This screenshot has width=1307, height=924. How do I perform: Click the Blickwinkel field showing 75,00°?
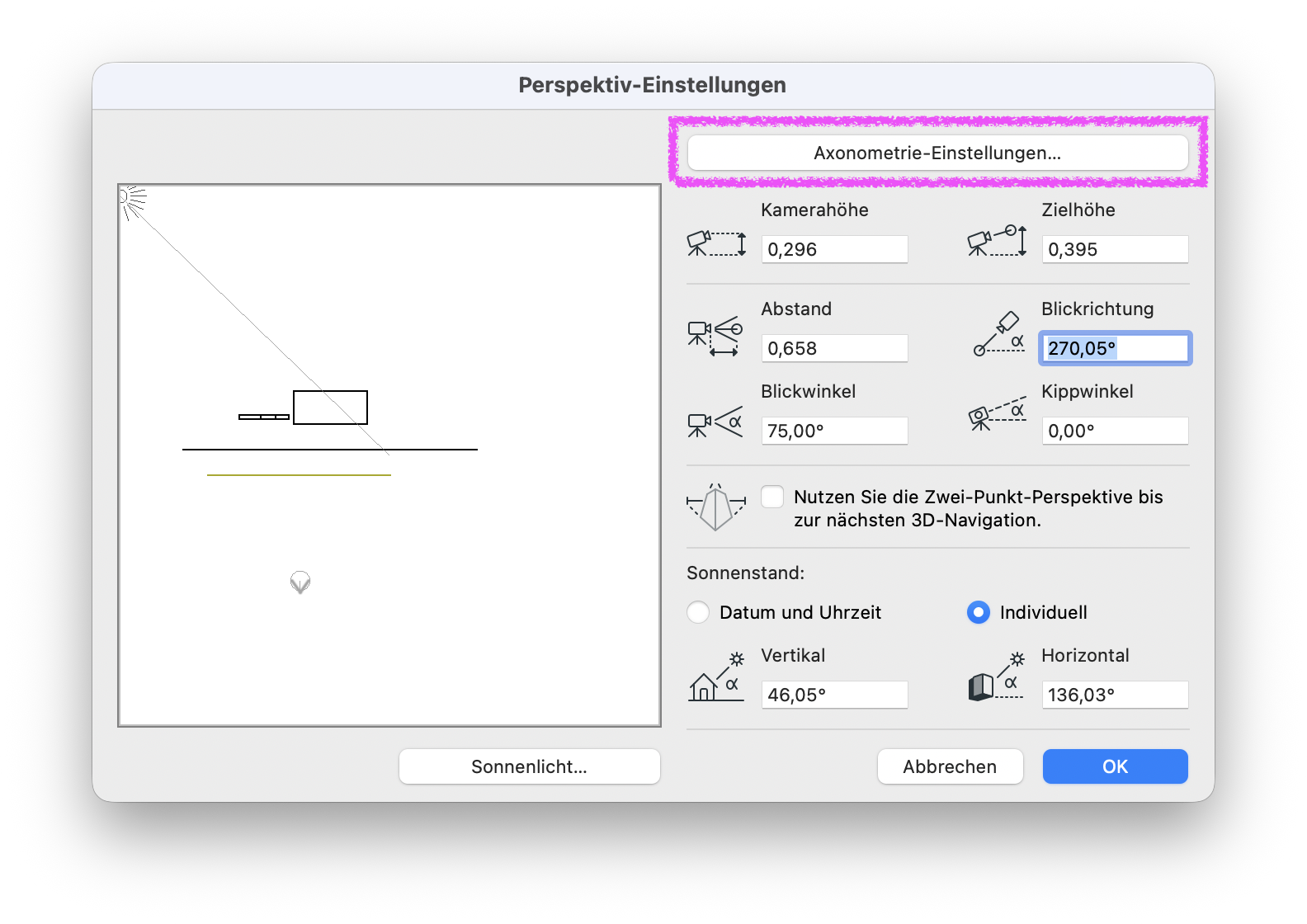click(x=834, y=431)
